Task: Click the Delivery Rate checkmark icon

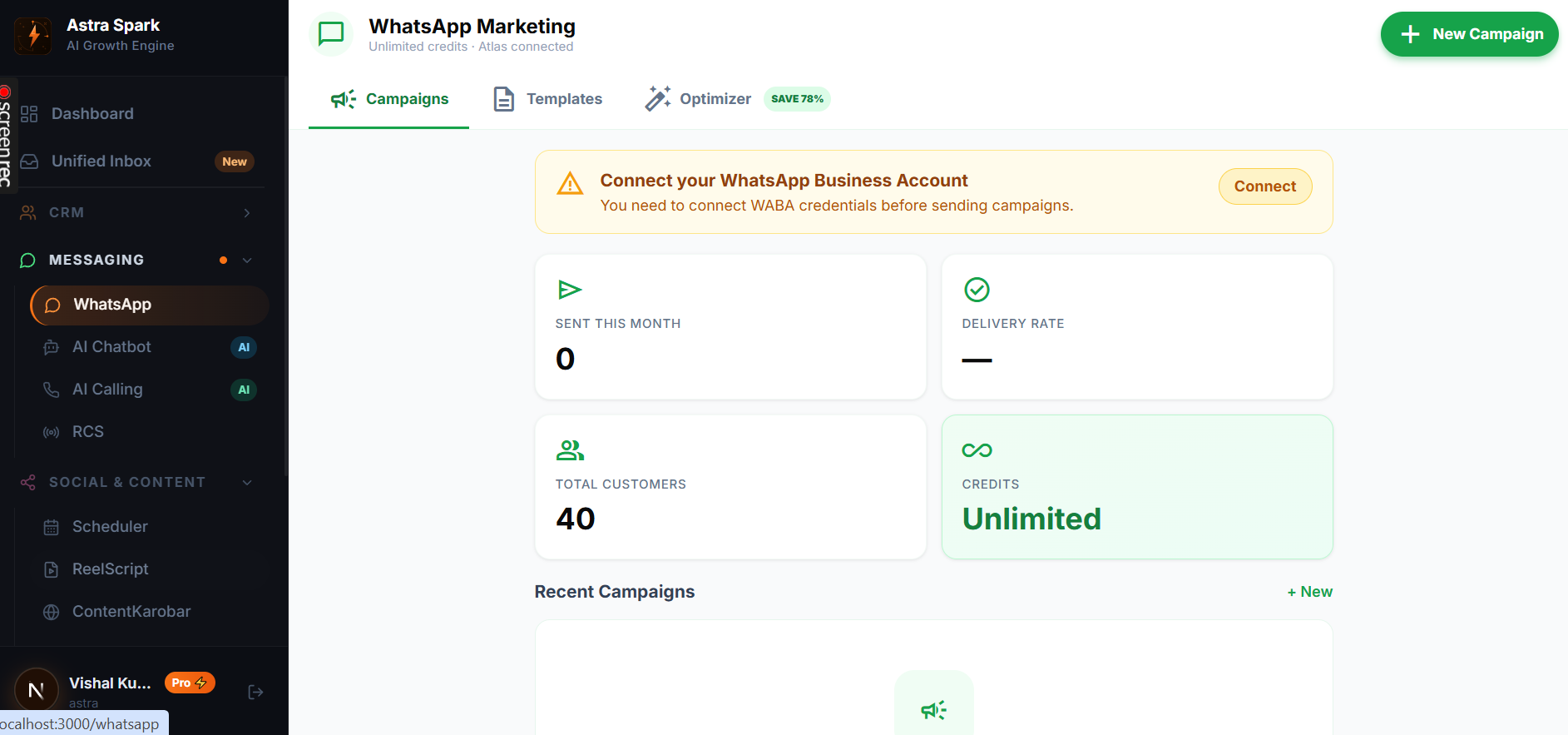Action: tap(977, 290)
